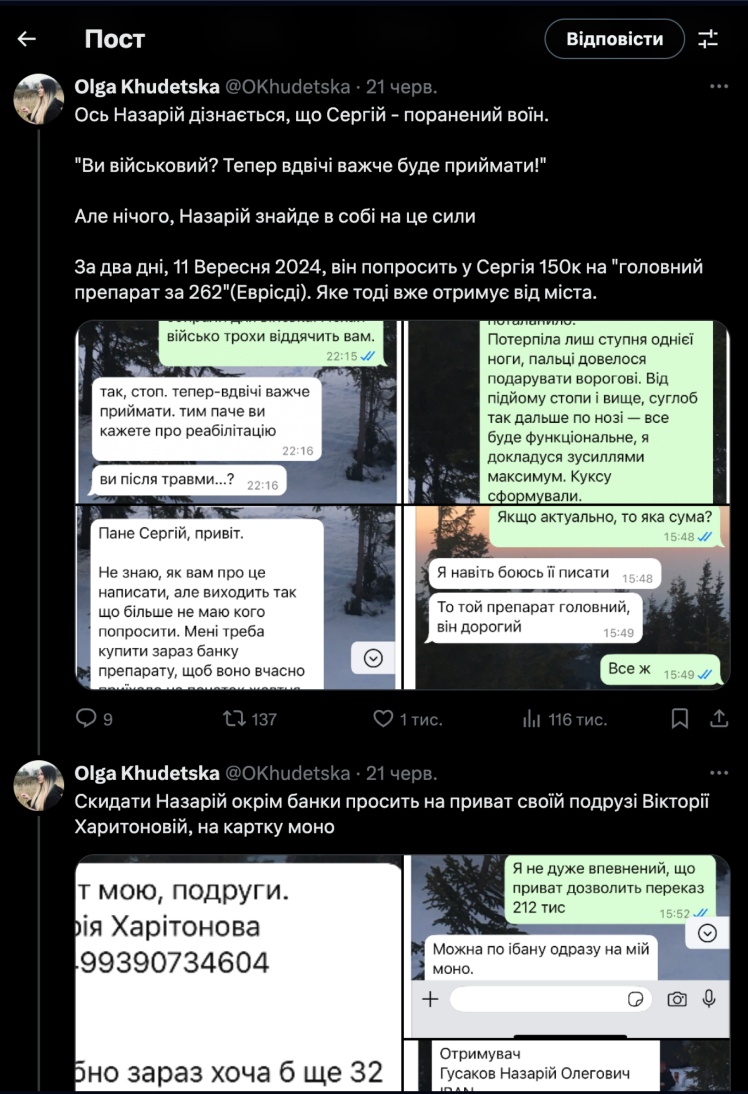Bookmark the first post
Image resolution: width=748 pixels, height=1094 pixels.
[680, 719]
